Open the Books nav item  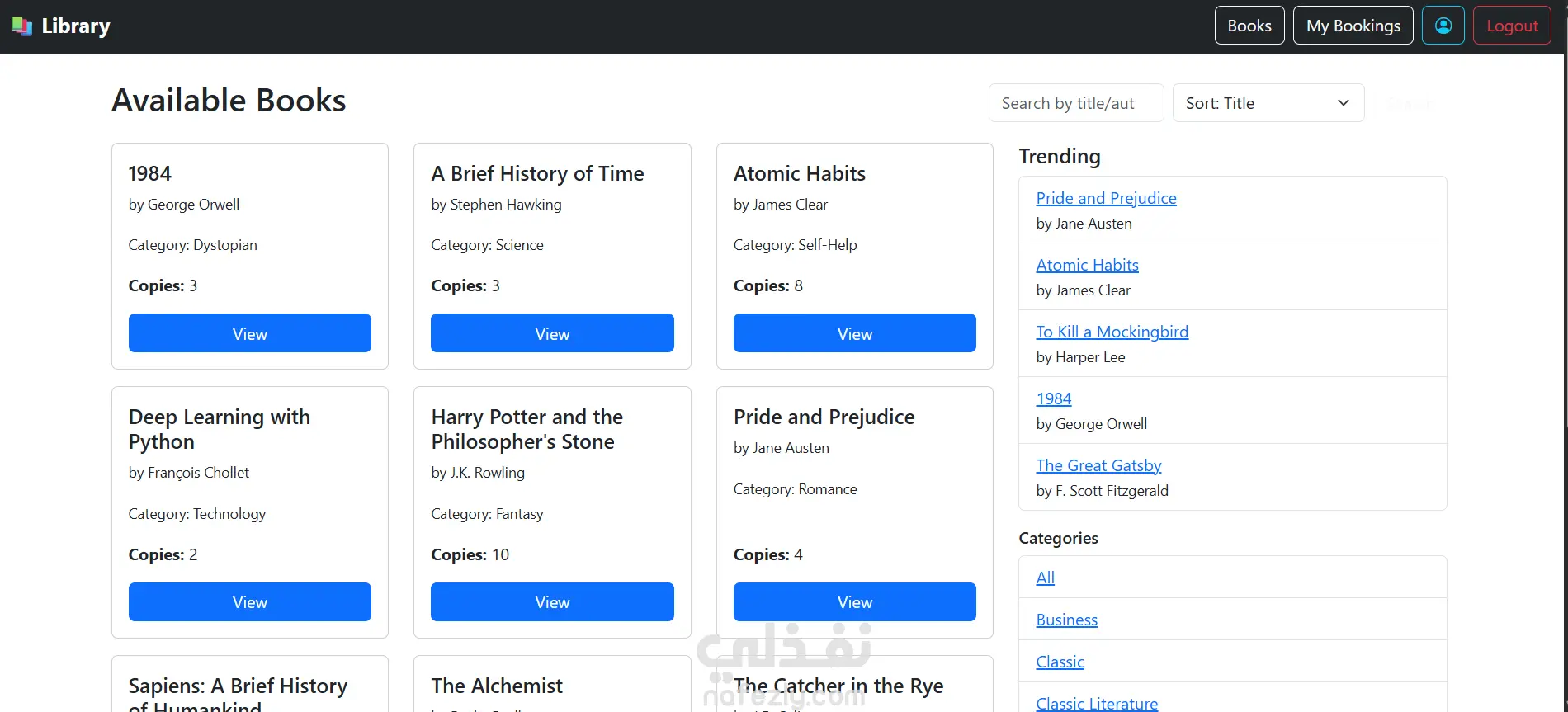(x=1249, y=26)
